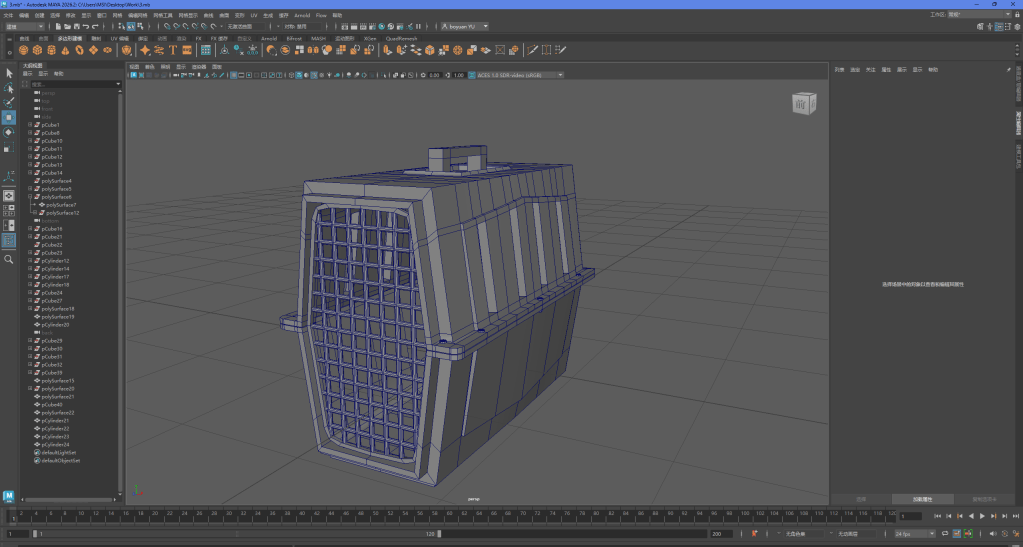1023x547 pixels.
Task: Open the search magnifier icon in left sidebar
Action: (x=8, y=259)
